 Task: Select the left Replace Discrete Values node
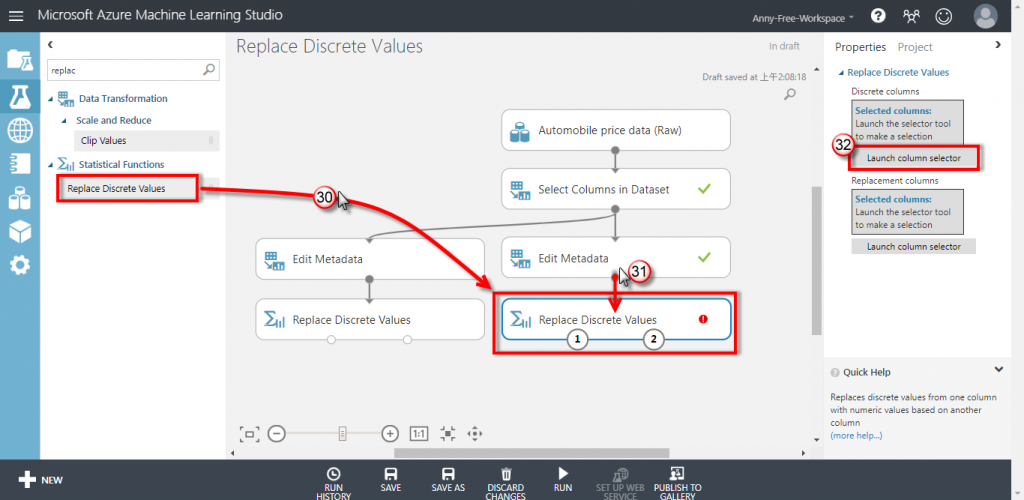point(370,320)
